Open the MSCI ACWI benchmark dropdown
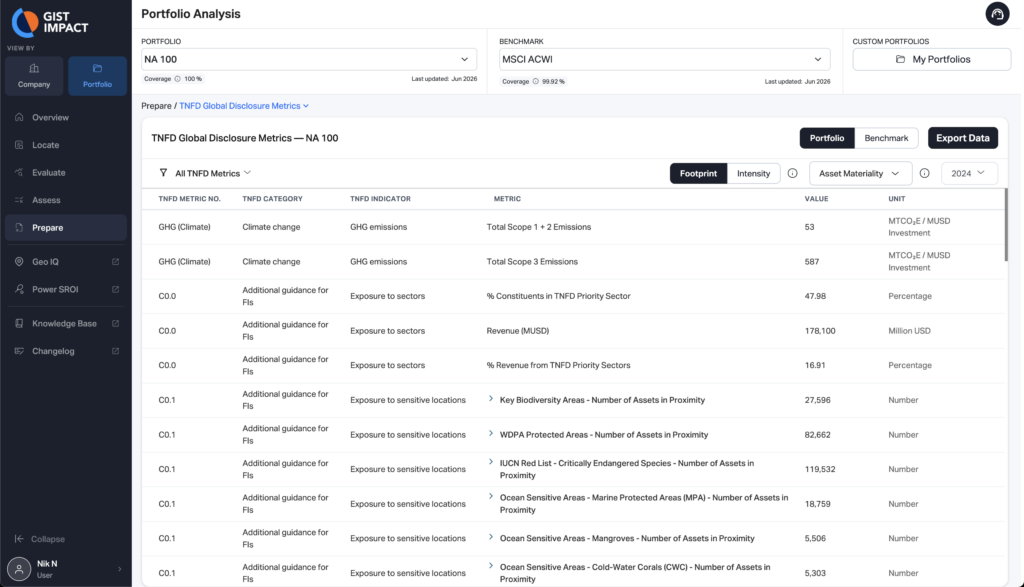 664,59
